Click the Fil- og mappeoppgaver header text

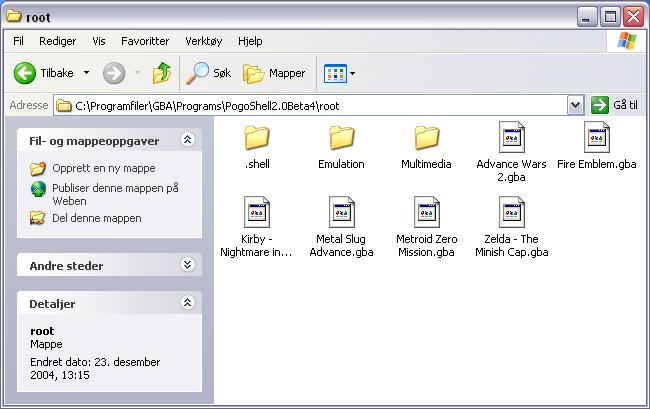(x=94, y=141)
